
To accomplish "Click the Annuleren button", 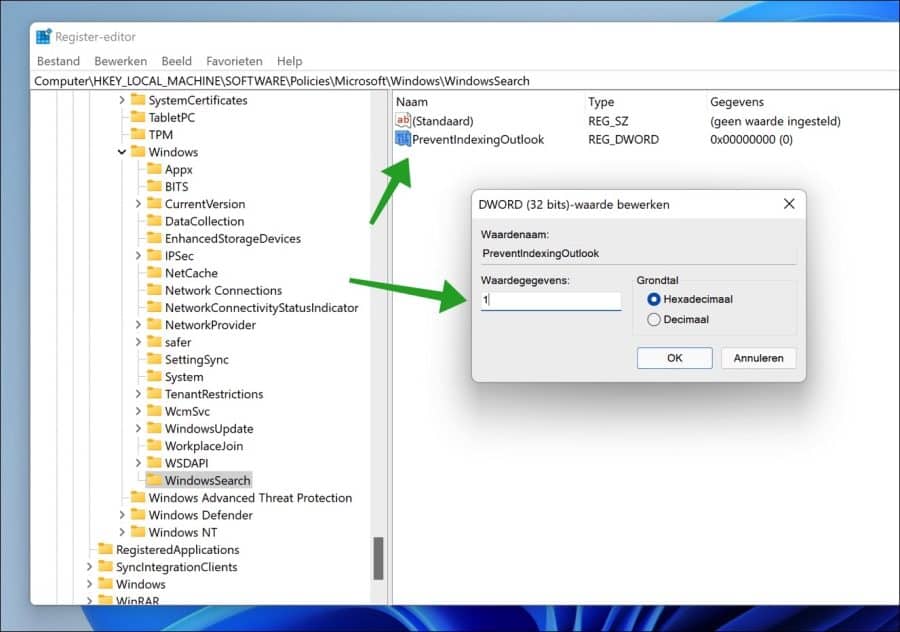I will click(x=758, y=358).
